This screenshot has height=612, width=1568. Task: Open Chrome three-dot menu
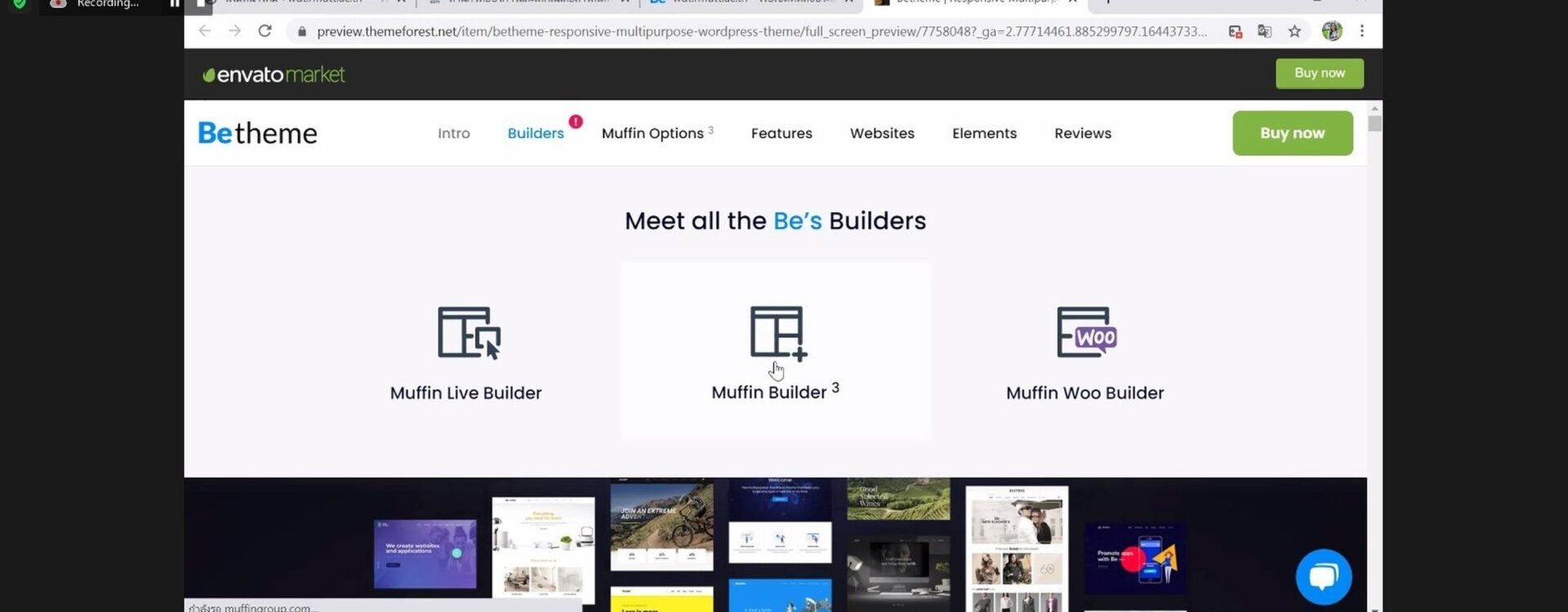pyautogui.click(x=1361, y=31)
